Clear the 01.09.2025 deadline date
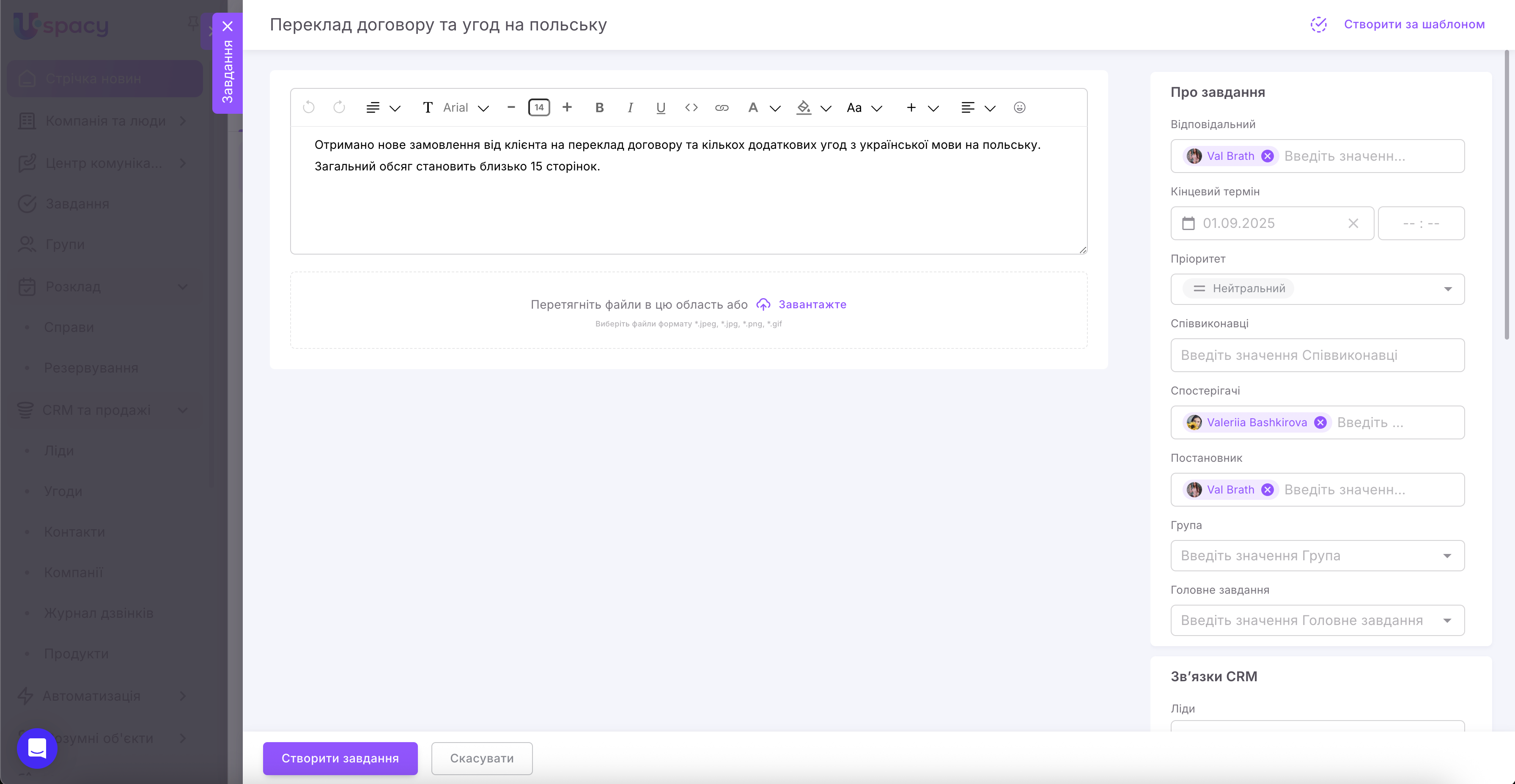Viewport: 1515px width, 784px height. [1353, 224]
